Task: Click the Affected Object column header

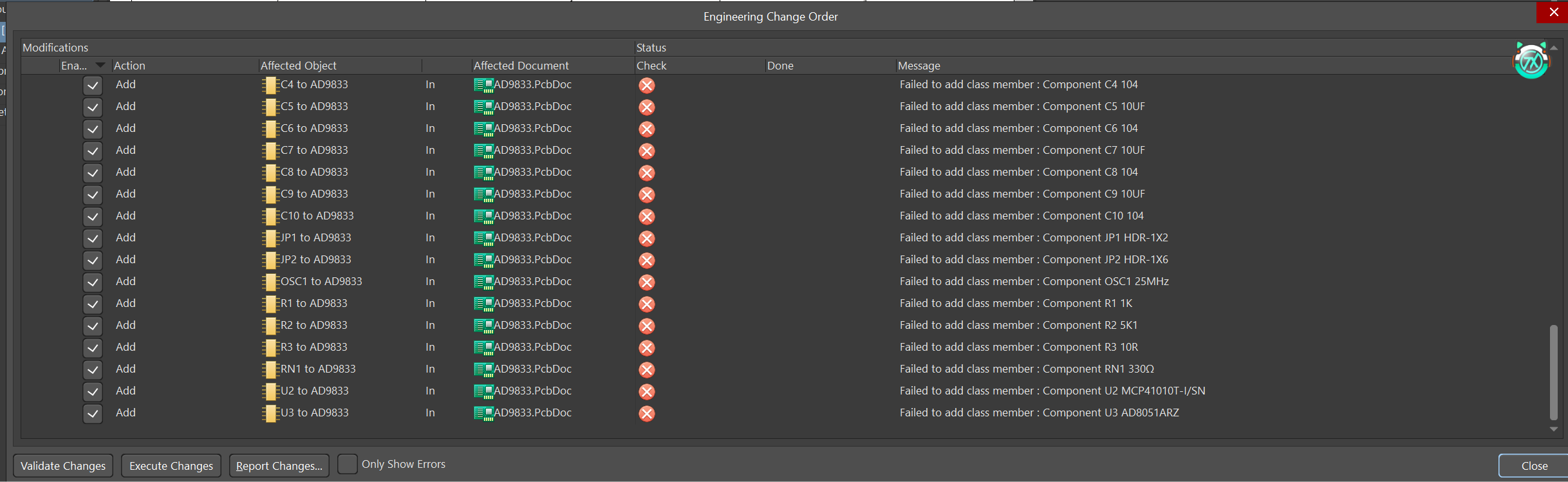Action: coord(299,66)
